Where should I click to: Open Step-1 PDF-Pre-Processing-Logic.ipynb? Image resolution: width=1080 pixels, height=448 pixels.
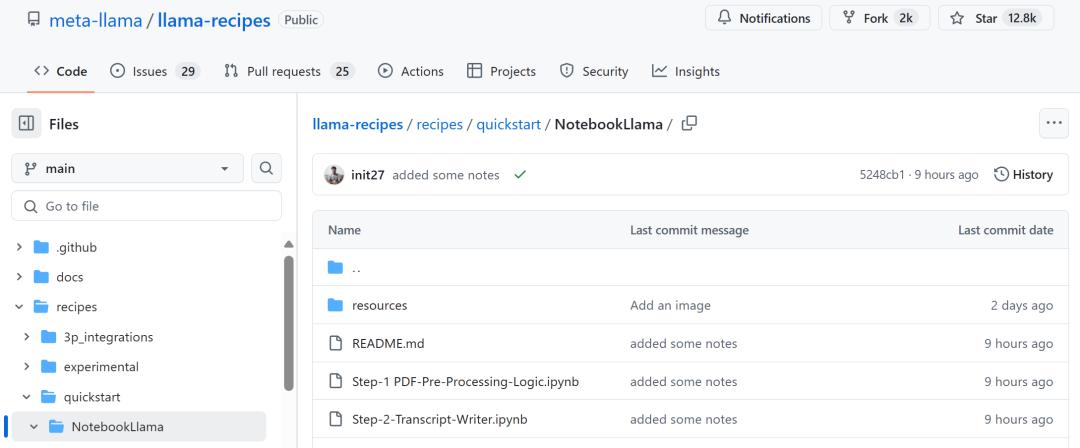pos(466,381)
